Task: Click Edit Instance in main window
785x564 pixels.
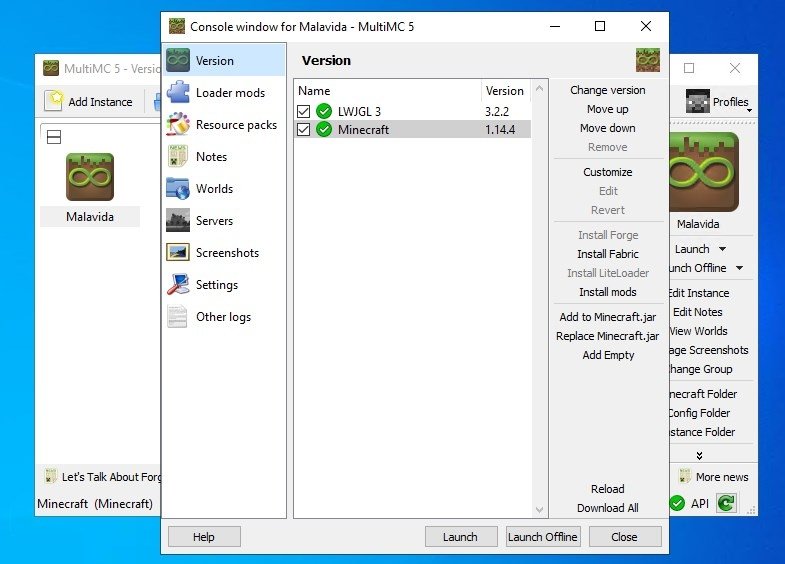Action: point(699,293)
